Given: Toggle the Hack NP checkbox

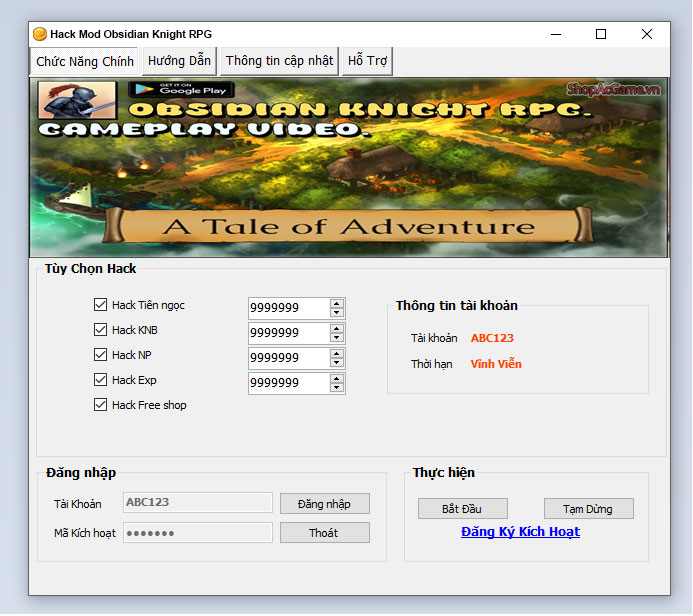Looking at the screenshot, I should point(100,354).
